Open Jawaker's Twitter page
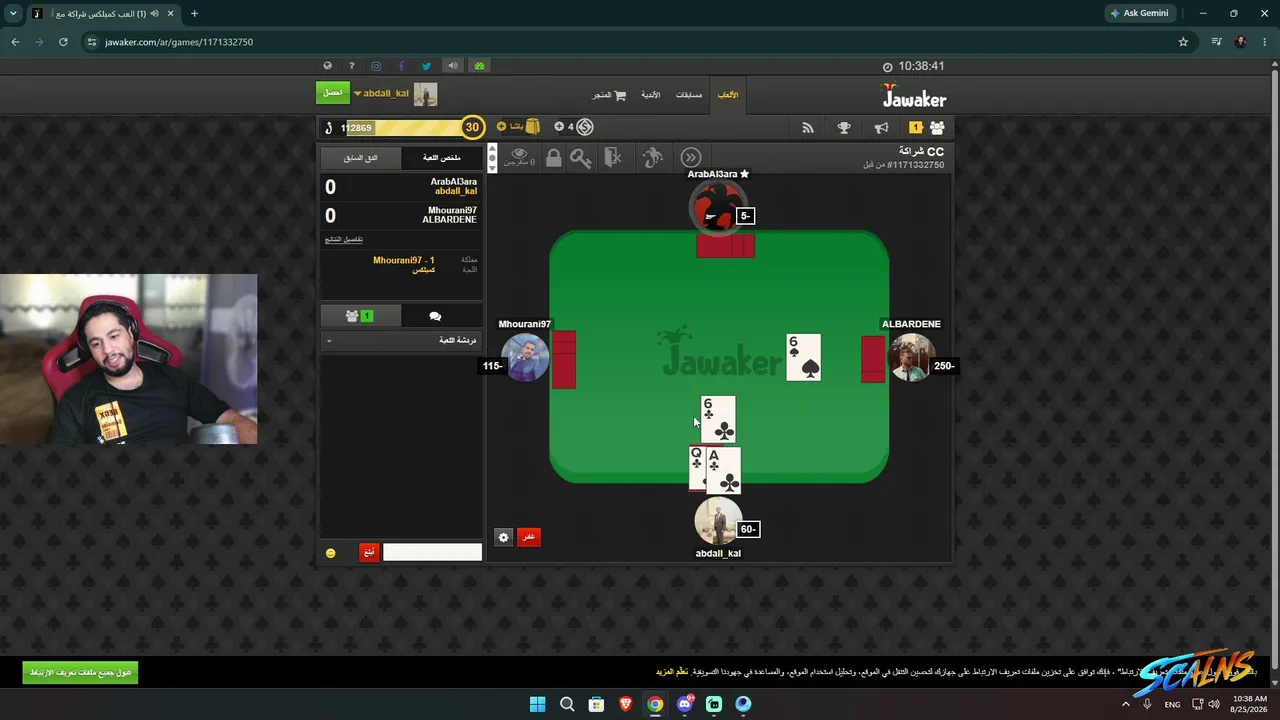 (427, 66)
